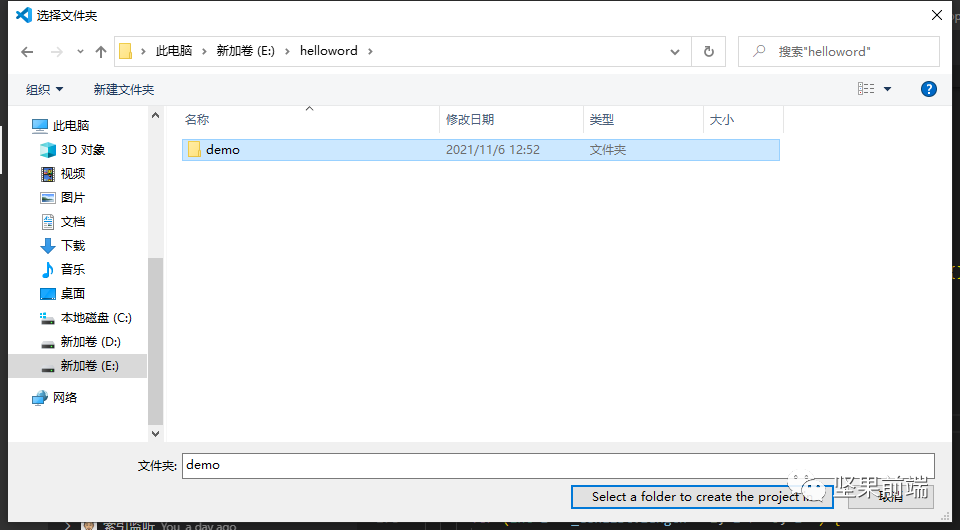Screen dimensions: 960x530
Task: Open 音乐 in the sidebar
Action: pos(73,269)
